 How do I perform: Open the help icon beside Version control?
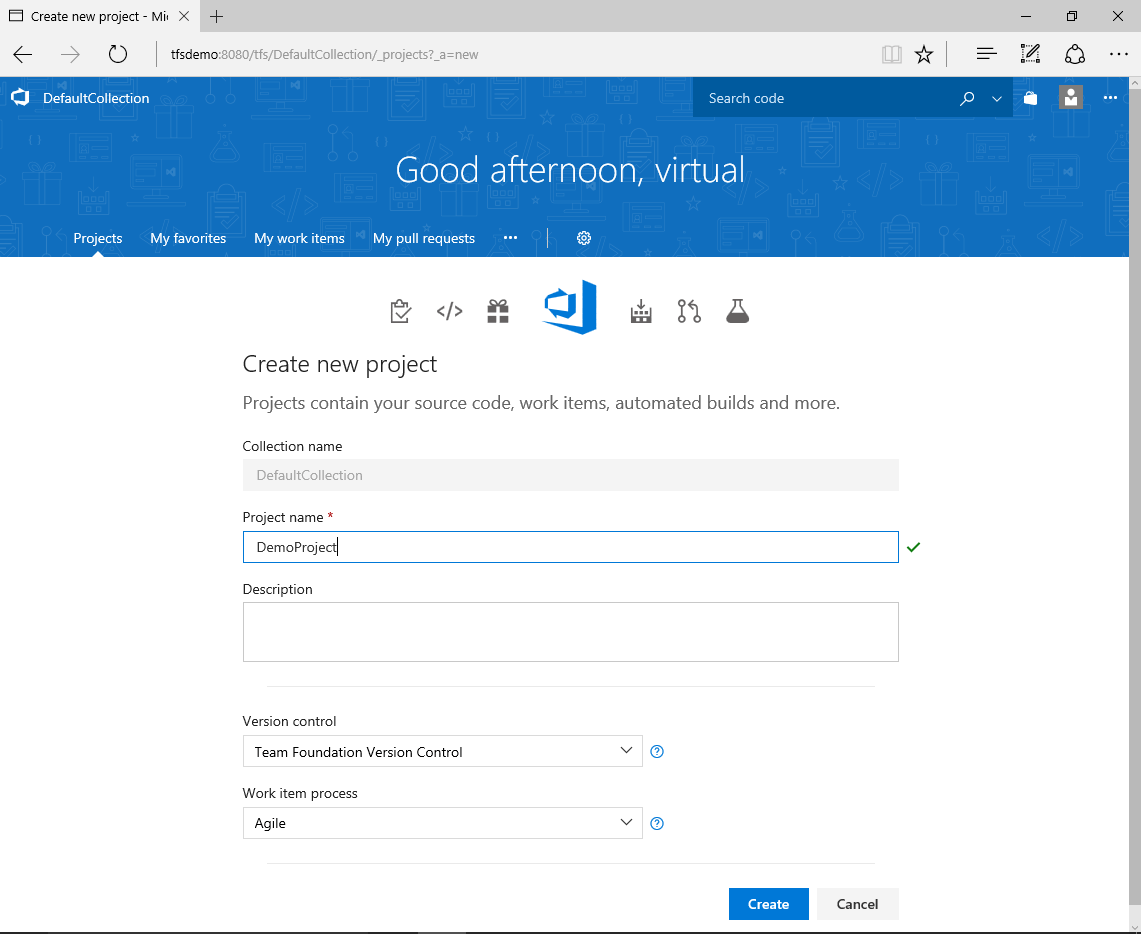click(x=657, y=751)
